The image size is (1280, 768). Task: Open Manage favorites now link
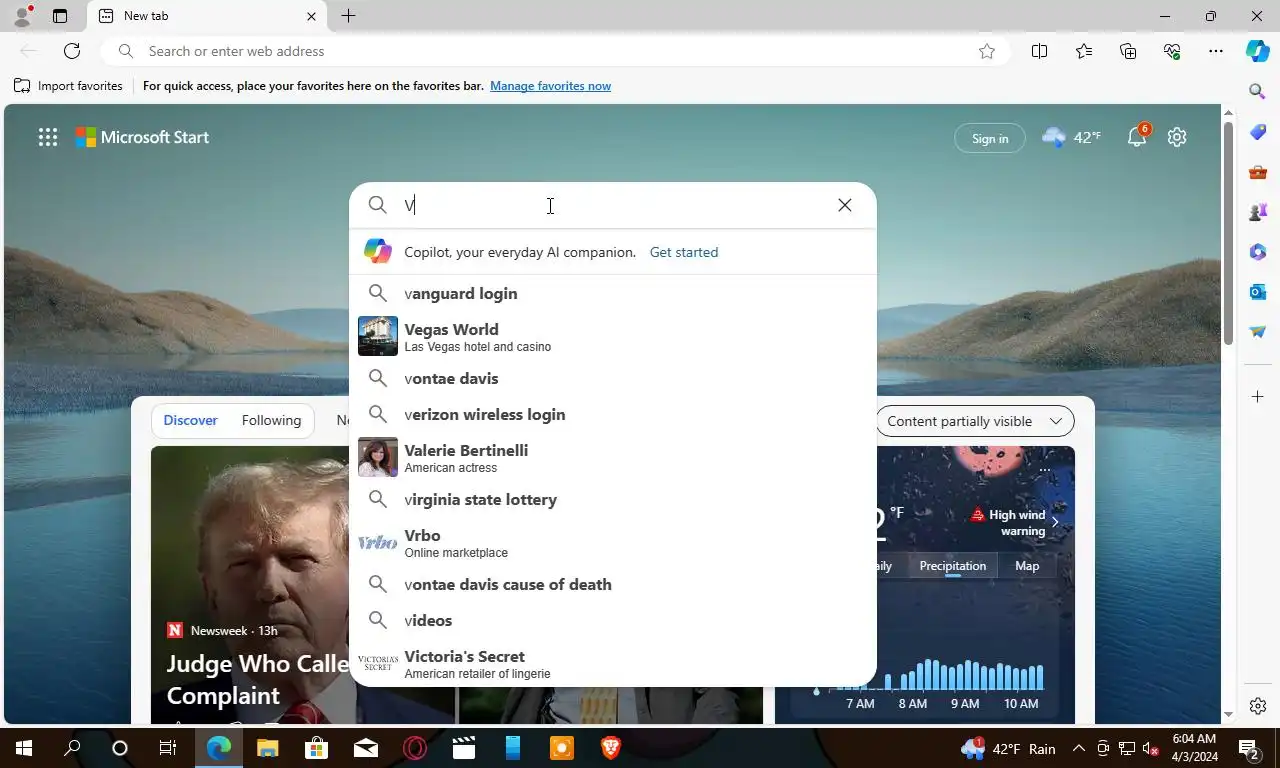click(x=550, y=86)
